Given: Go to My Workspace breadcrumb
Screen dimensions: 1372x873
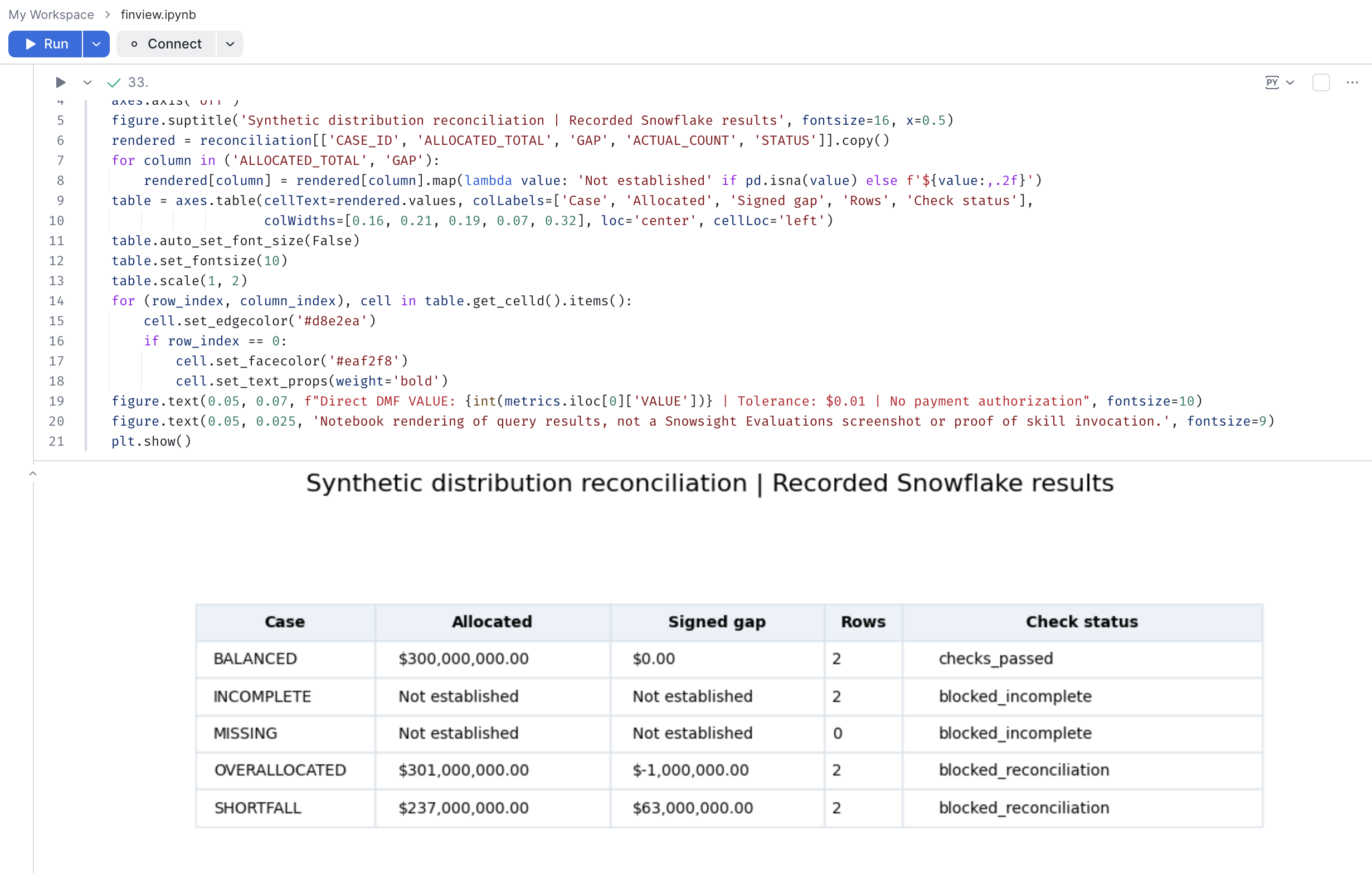Looking at the screenshot, I should (x=51, y=15).
